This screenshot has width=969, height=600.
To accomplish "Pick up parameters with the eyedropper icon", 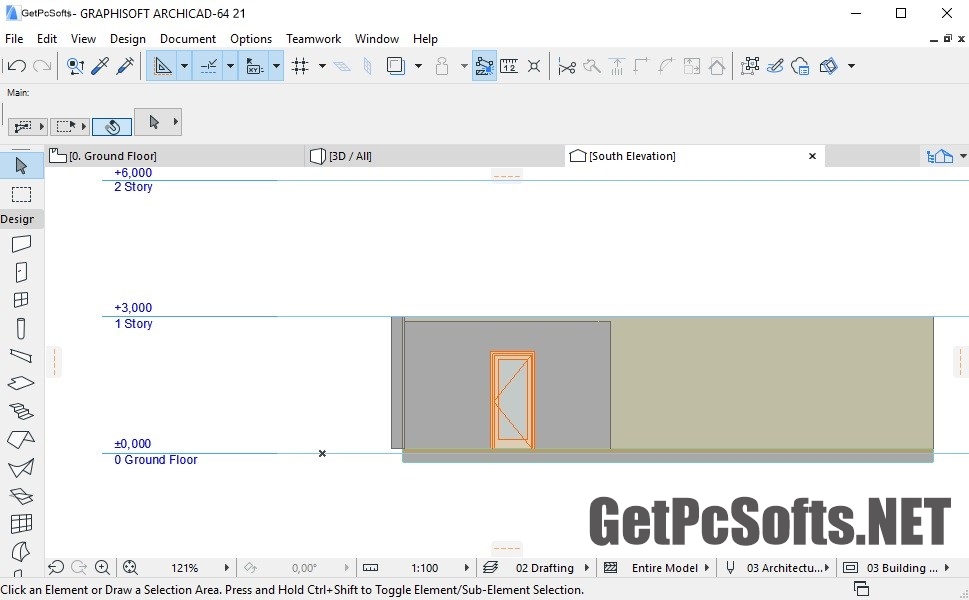I will [x=100, y=65].
